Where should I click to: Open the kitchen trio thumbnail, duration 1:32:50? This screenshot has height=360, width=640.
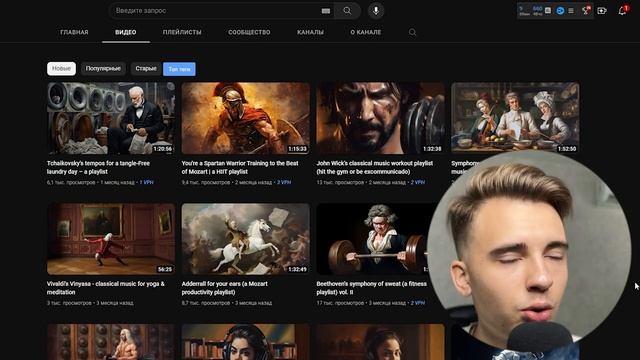(x=515, y=118)
